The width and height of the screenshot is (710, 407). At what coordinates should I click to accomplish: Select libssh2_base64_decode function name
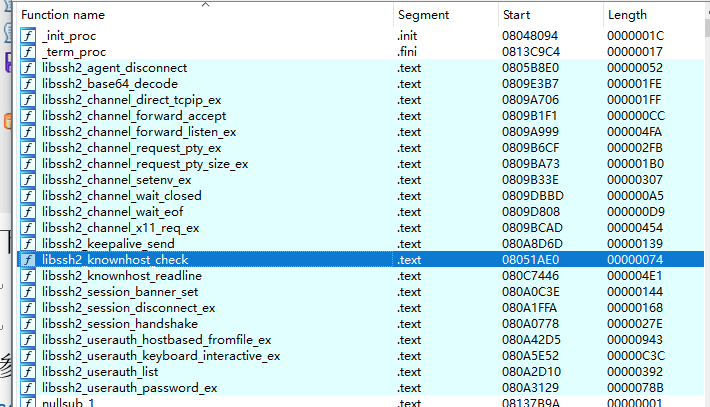point(110,84)
